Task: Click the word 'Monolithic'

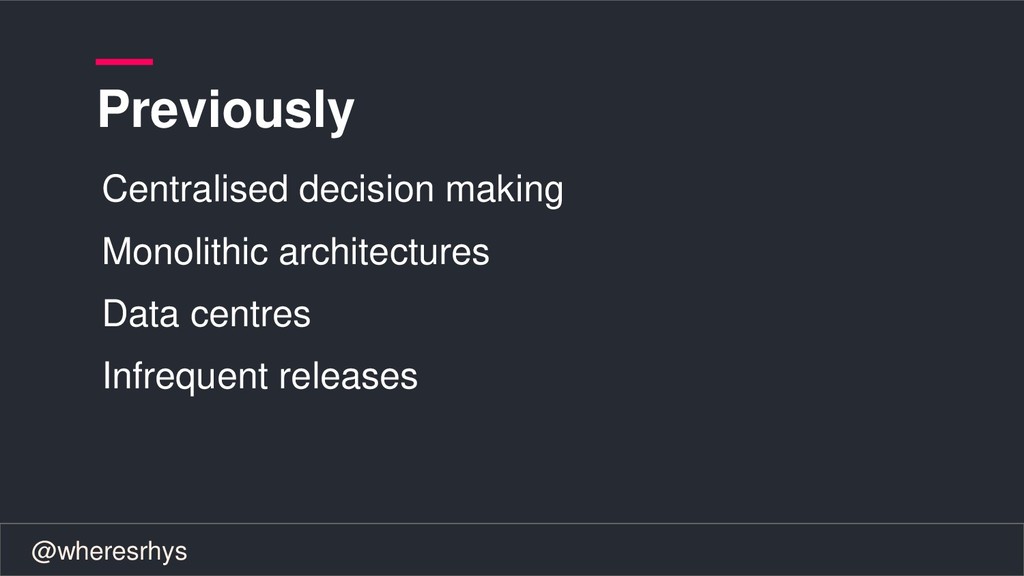Action: (185, 251)
